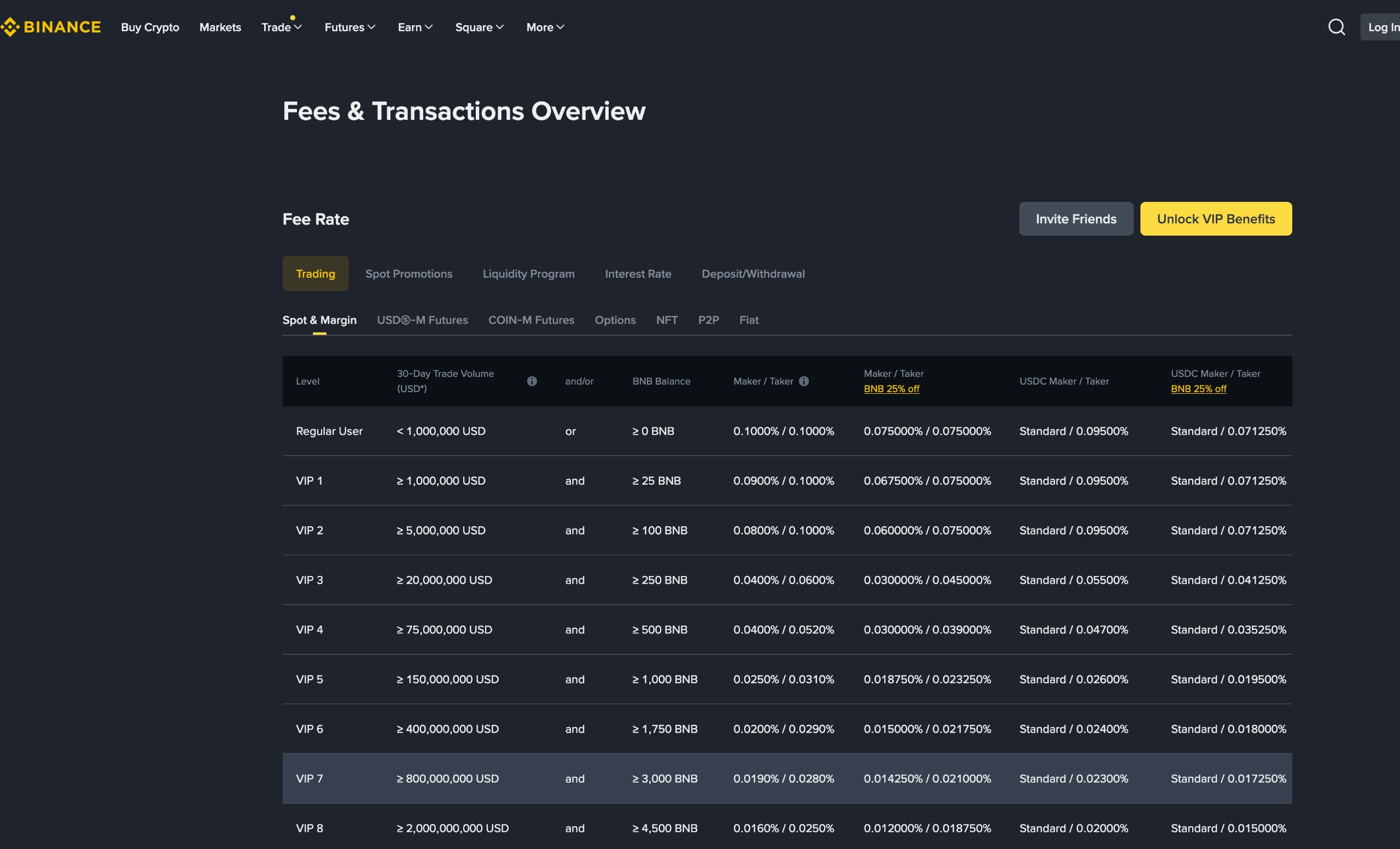Open the COIN-M Futures tab
The height and width of the screenshot is (849, 1400).
click(530, 320)
